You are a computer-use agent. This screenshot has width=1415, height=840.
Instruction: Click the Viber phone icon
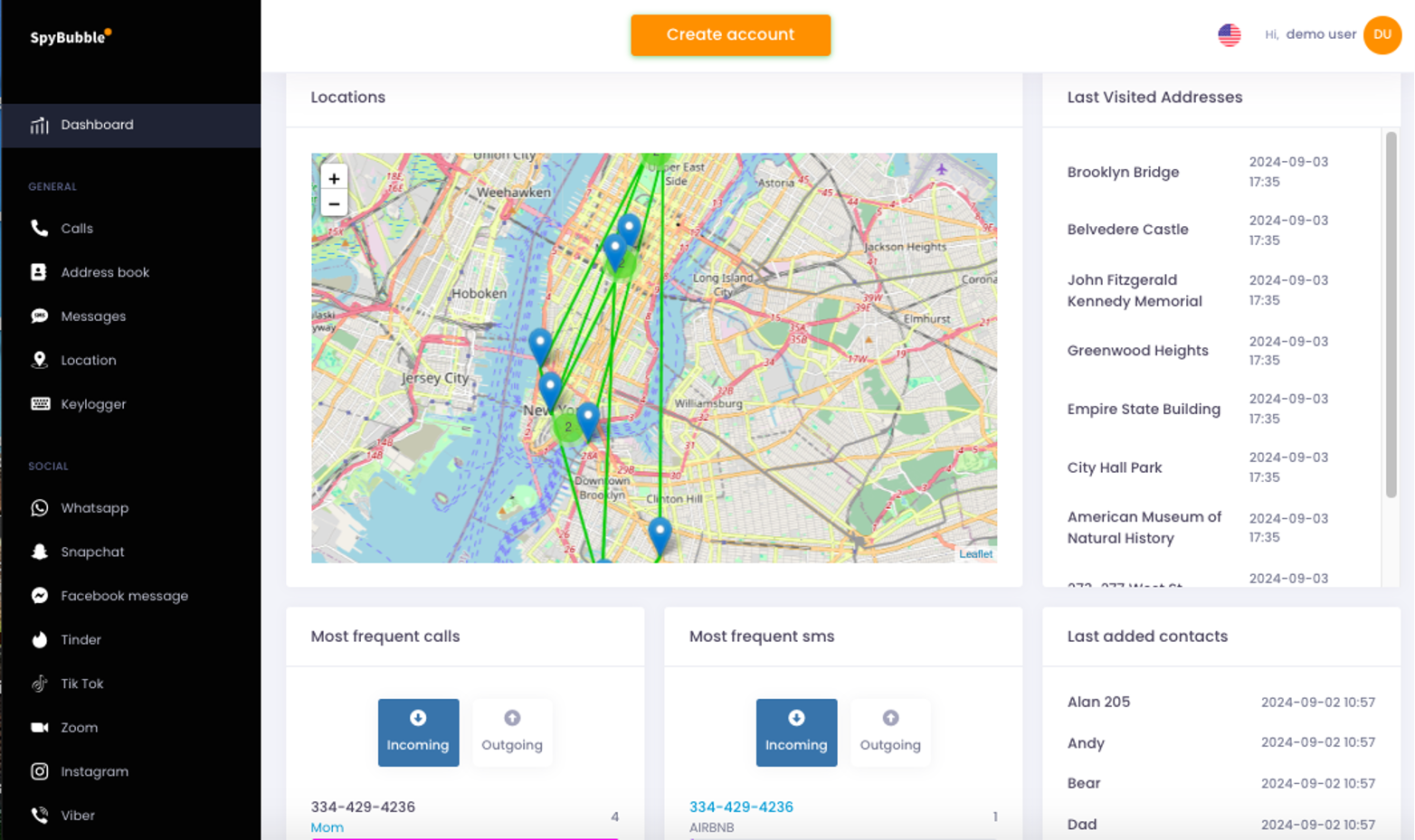point(39,816)
